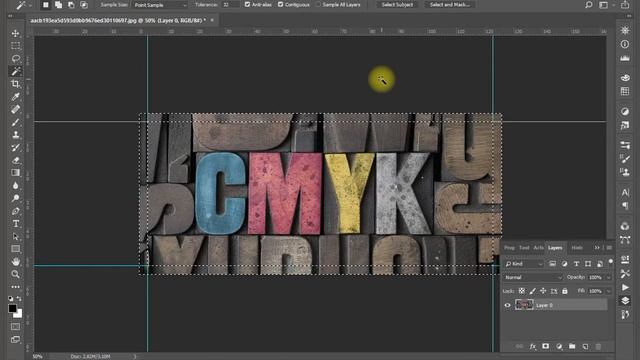Change screen mode icon in toolbar
The height and width of the screenshot is (360, 640).
tap(16, 340)
